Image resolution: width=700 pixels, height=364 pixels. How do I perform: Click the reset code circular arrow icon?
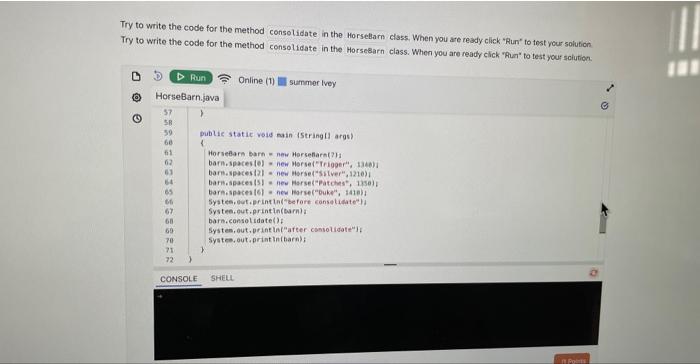(x=158, y=75)
